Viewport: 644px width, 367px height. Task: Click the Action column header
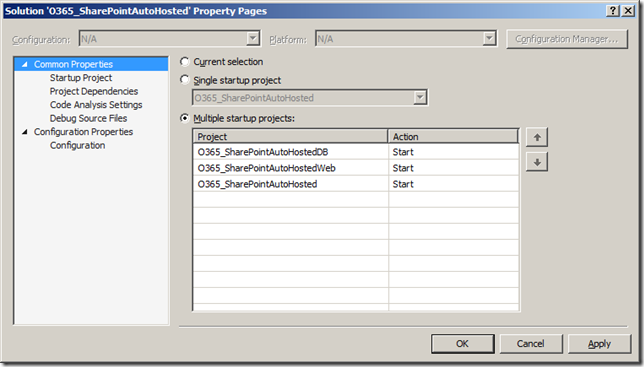coord(453,136)
